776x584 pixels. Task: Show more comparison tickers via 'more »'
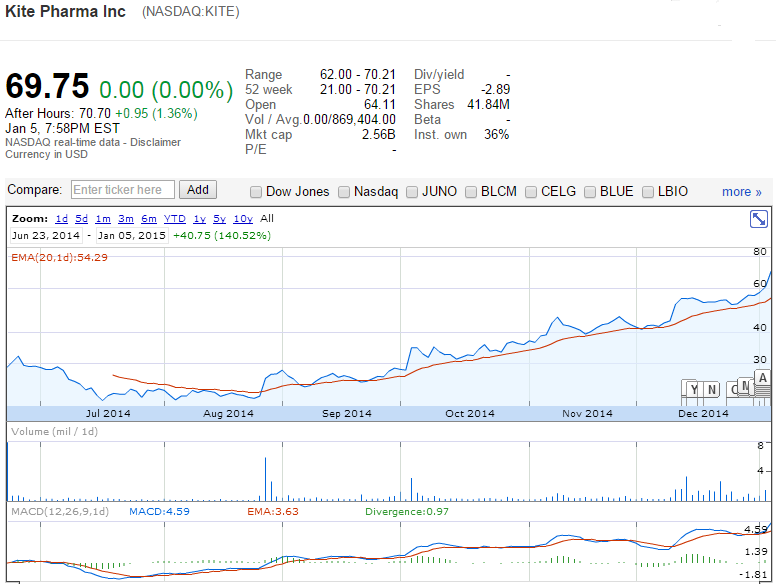(x=741, y=192)
